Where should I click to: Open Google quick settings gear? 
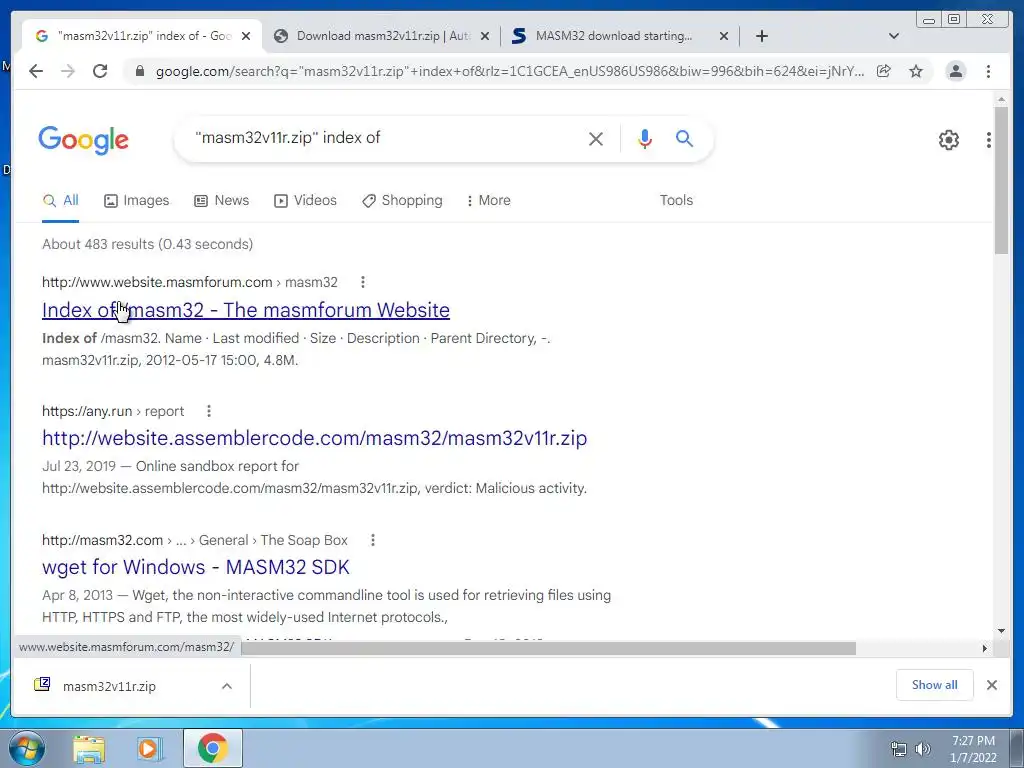(x=949, y=140)
